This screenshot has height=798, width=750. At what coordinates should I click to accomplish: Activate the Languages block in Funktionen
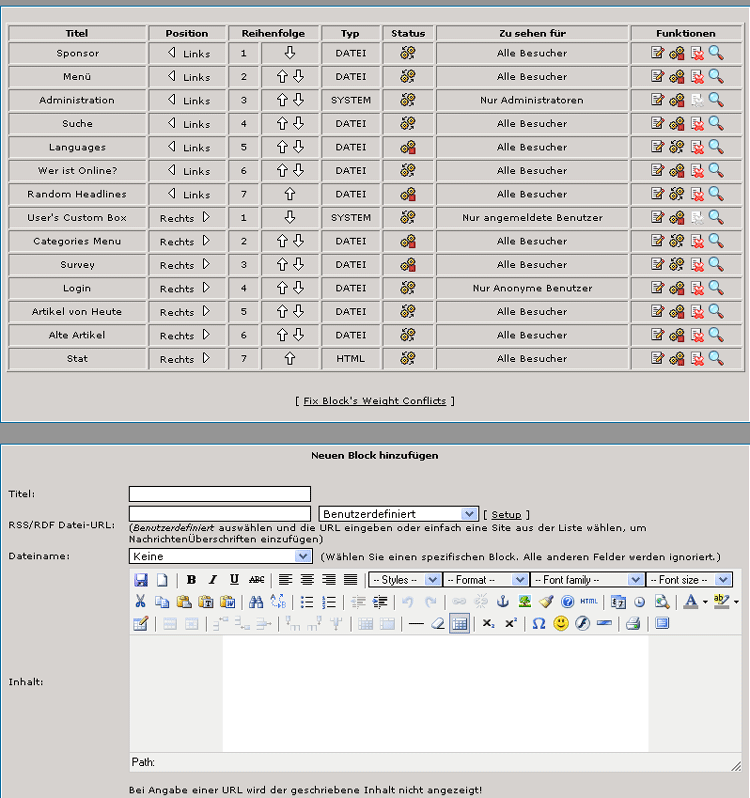[677, 147]
